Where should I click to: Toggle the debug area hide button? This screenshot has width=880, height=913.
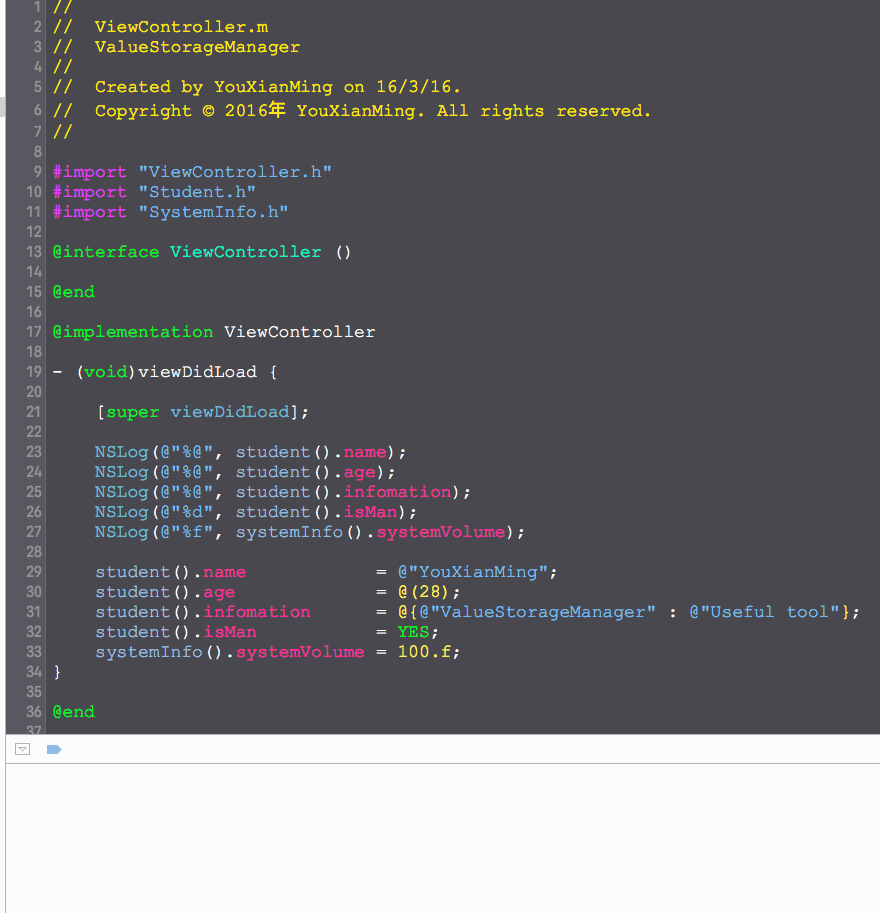pos(22,749)
